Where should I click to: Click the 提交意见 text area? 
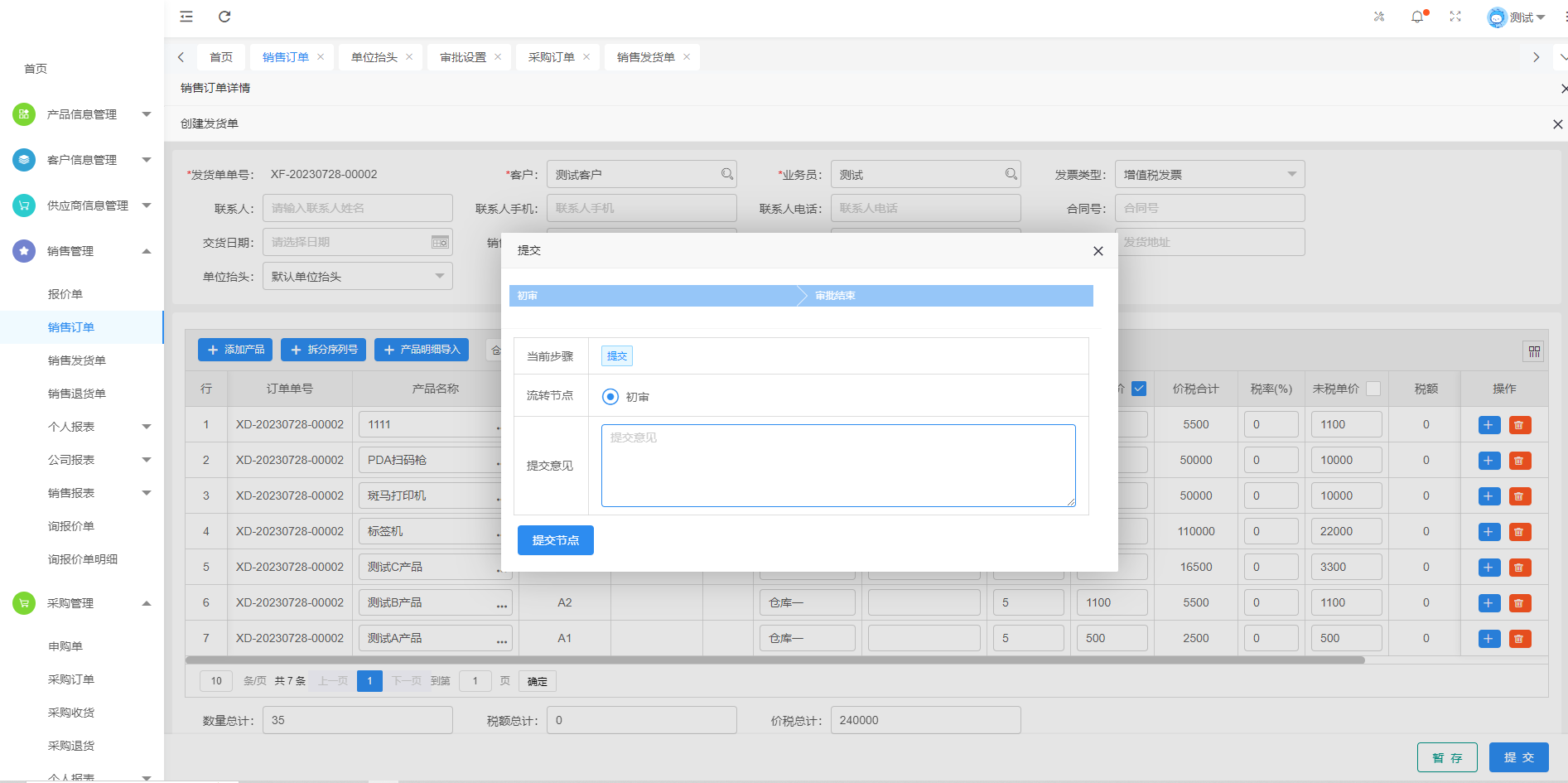click(837, 466)
